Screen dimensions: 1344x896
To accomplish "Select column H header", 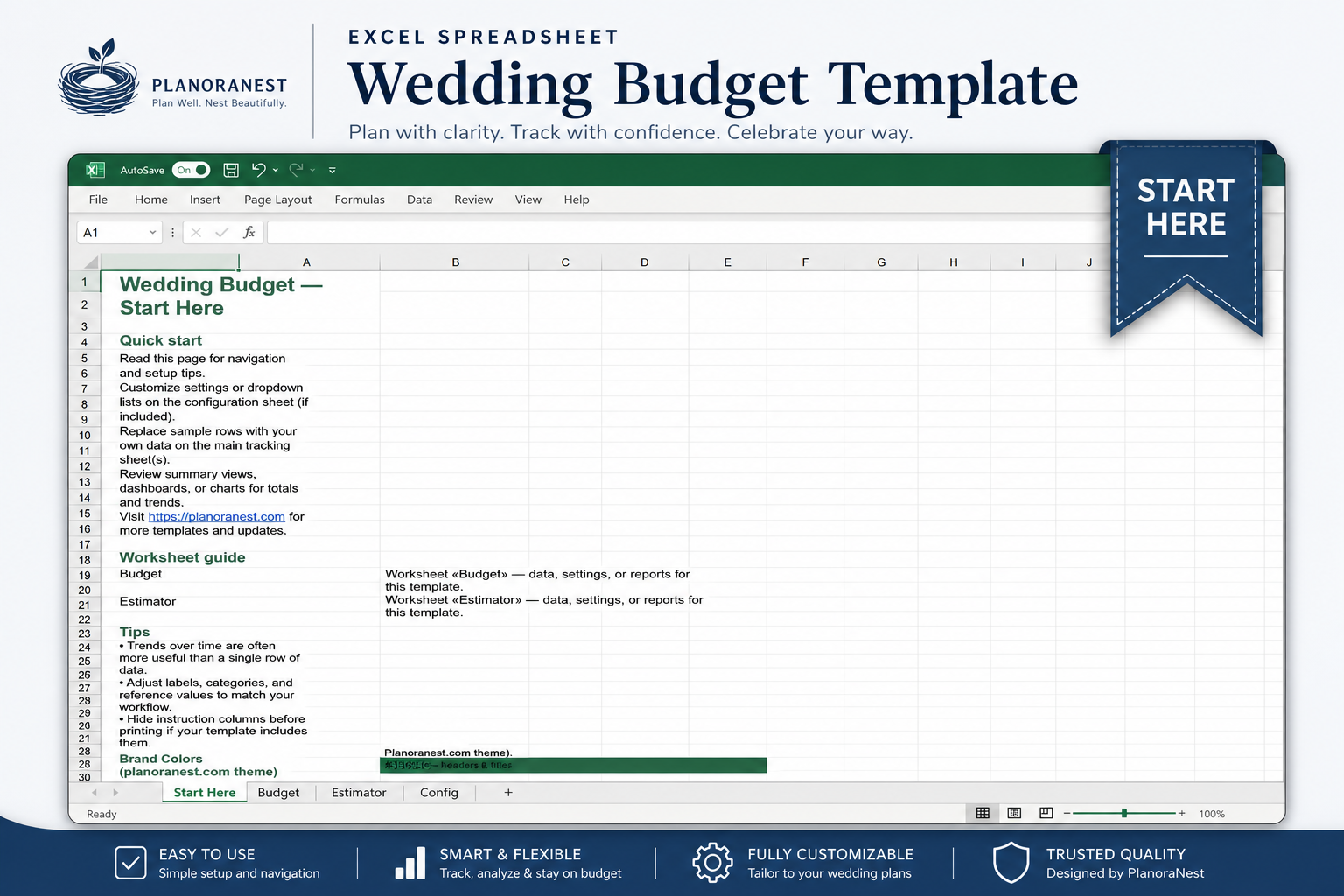I will point(954,262).
